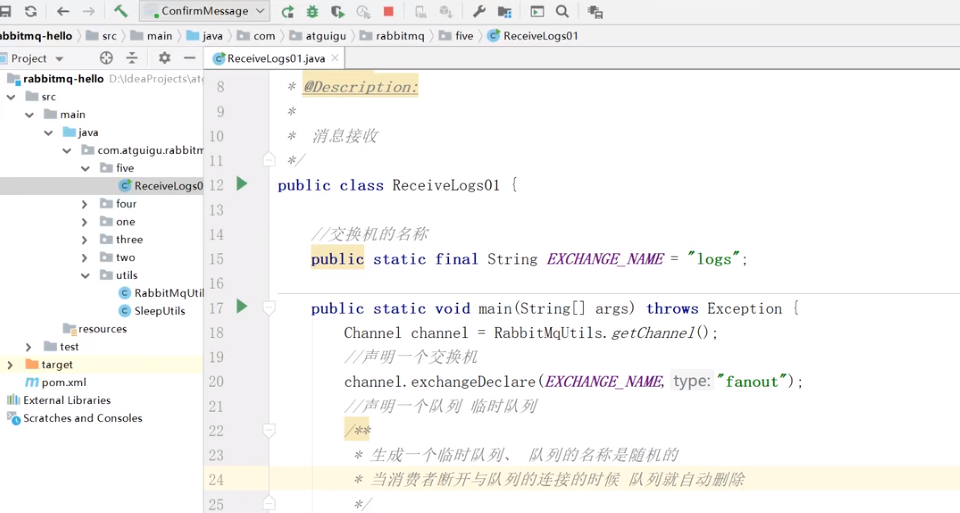The image size is (960, 513).
Task: Expand the four package
Action: (x=85, y=204)
